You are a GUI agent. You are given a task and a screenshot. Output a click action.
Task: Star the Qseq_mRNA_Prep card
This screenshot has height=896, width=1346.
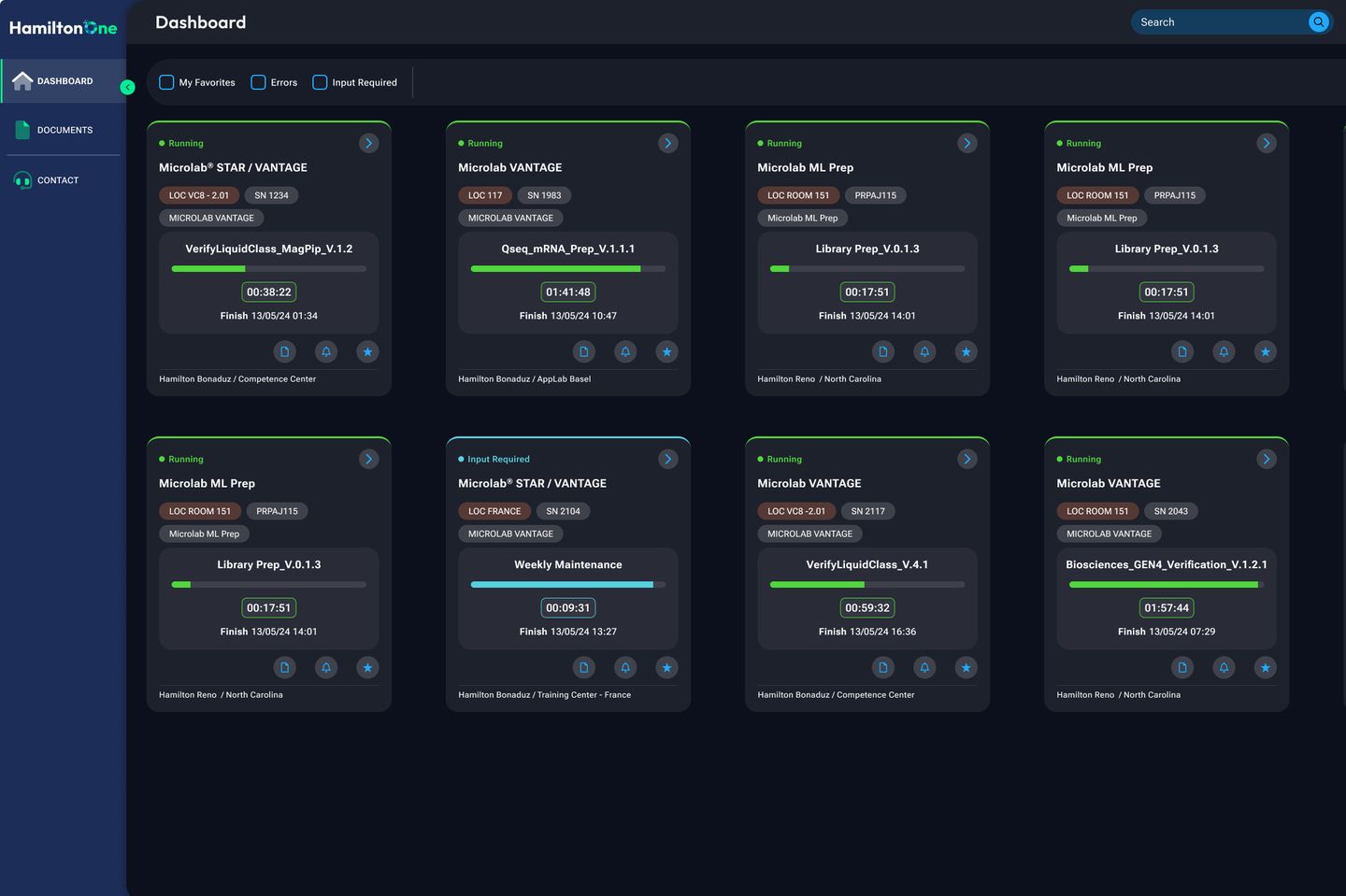tap(666, 351)
